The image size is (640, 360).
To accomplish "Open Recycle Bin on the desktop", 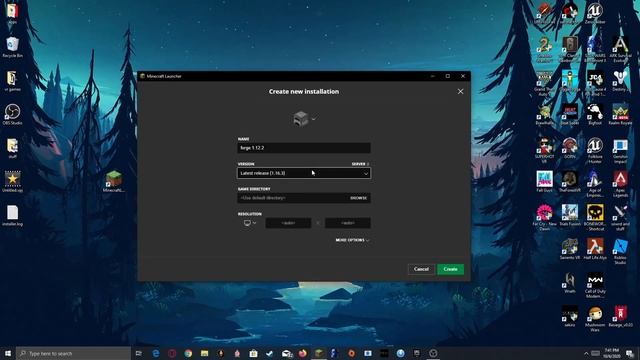I will [13, 47].
